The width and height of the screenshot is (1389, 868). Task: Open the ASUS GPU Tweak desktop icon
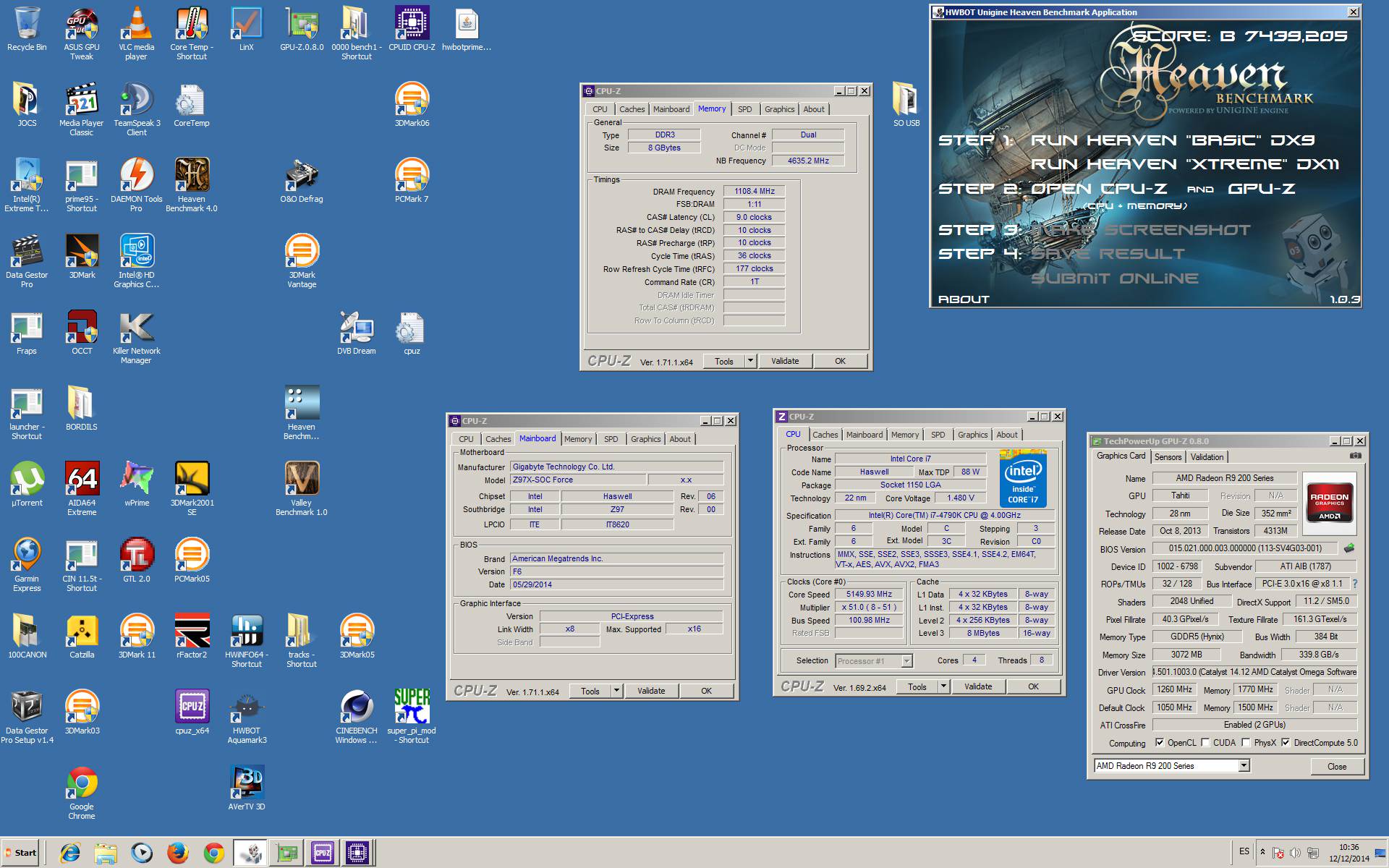(82, 33)
